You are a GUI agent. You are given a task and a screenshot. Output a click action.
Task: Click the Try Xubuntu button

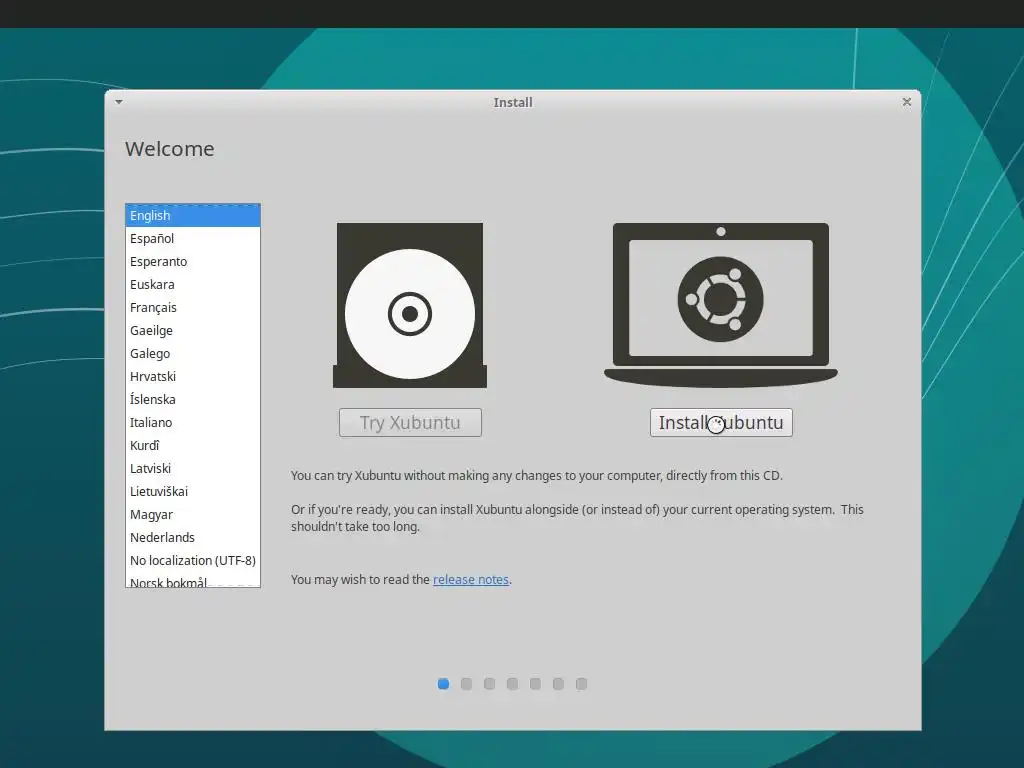[x=410, y=423]
